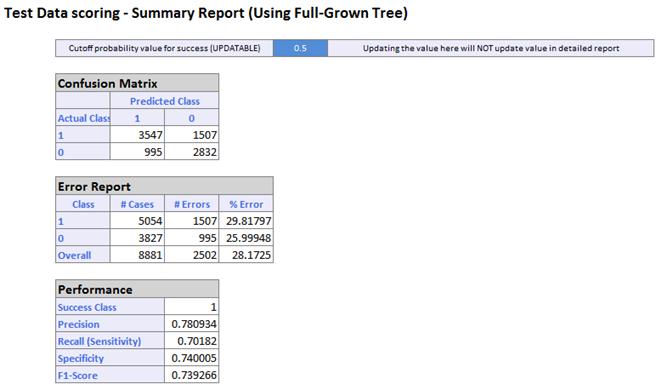Select the 1507 cell under # Errors
This screenshot has width=662, height=390.
click(x=192, y=221)
